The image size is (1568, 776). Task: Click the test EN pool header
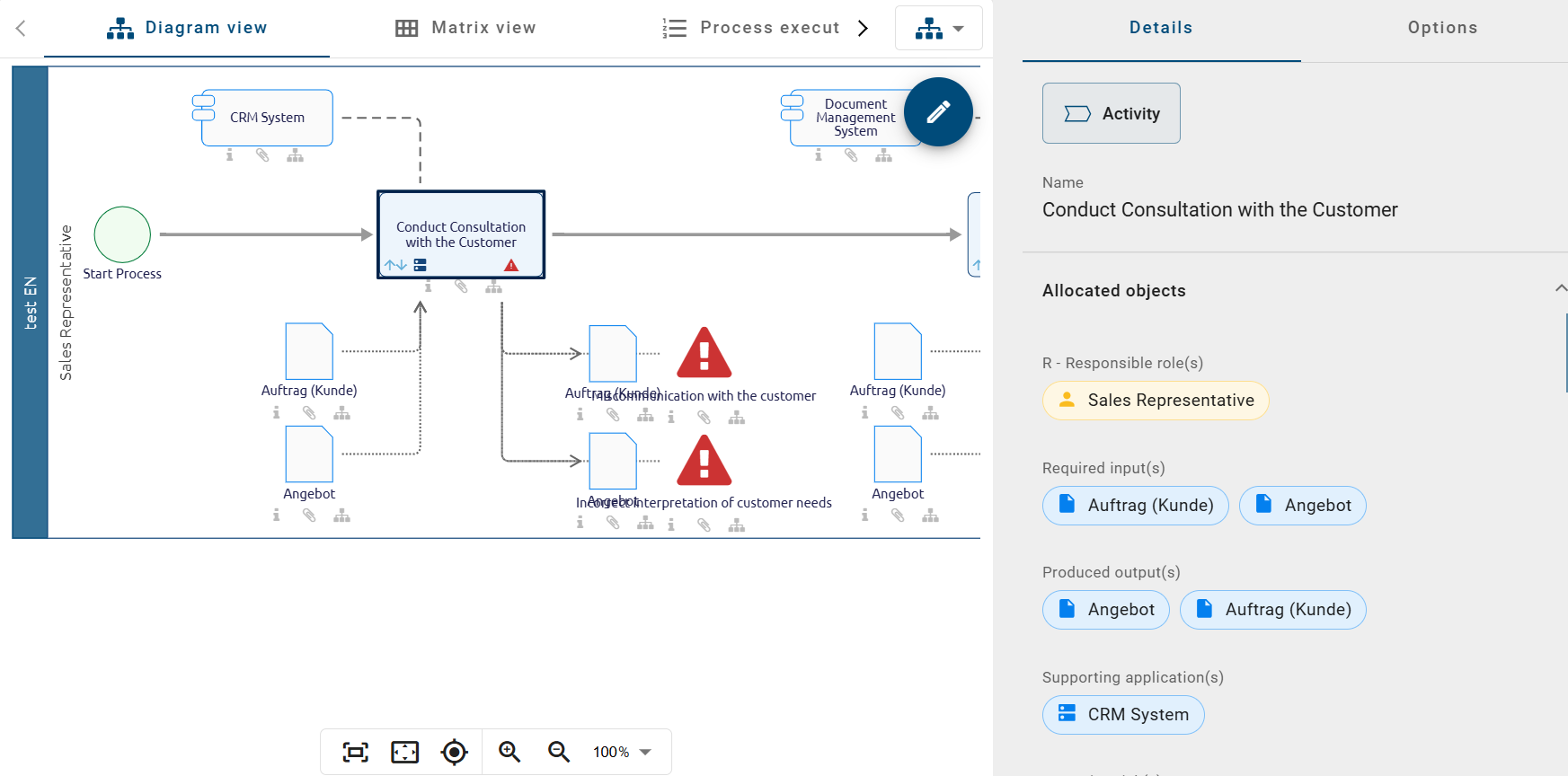click(x=30, y=303)
